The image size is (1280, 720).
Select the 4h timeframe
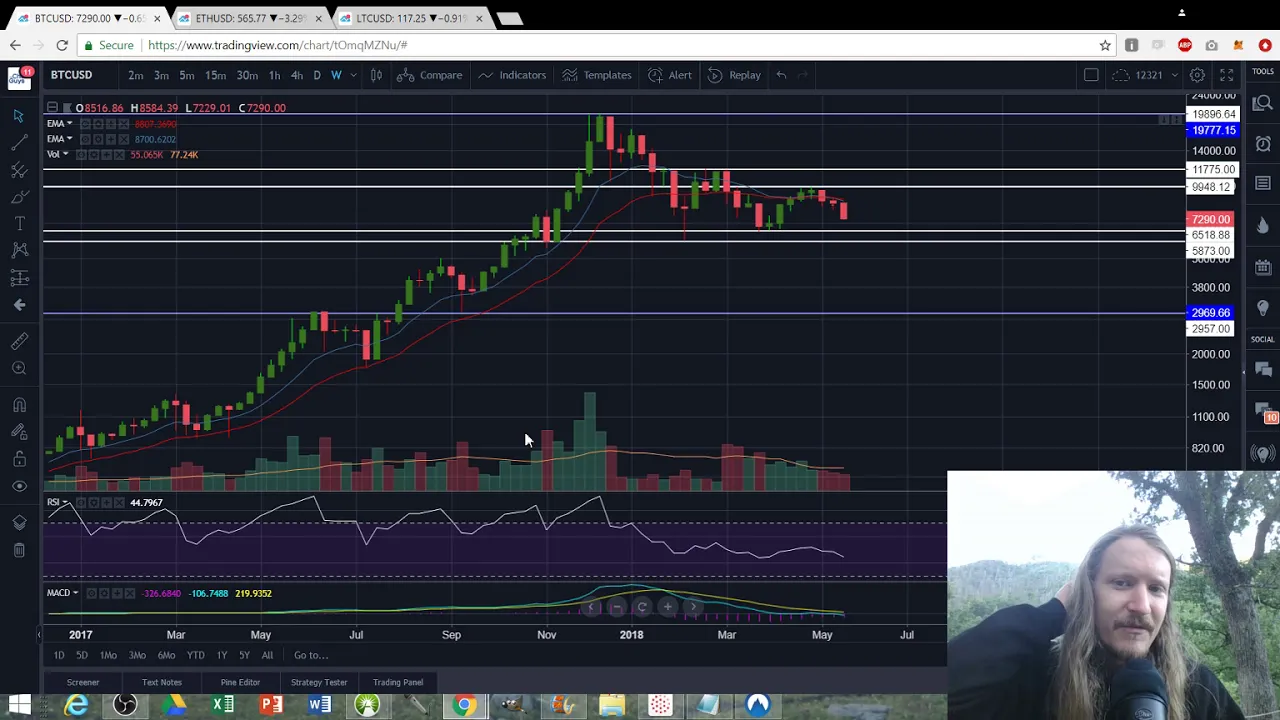(x=296, y=75)
